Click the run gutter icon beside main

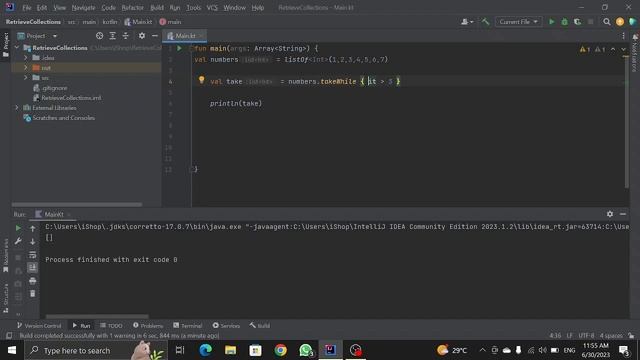pos(179,49)
